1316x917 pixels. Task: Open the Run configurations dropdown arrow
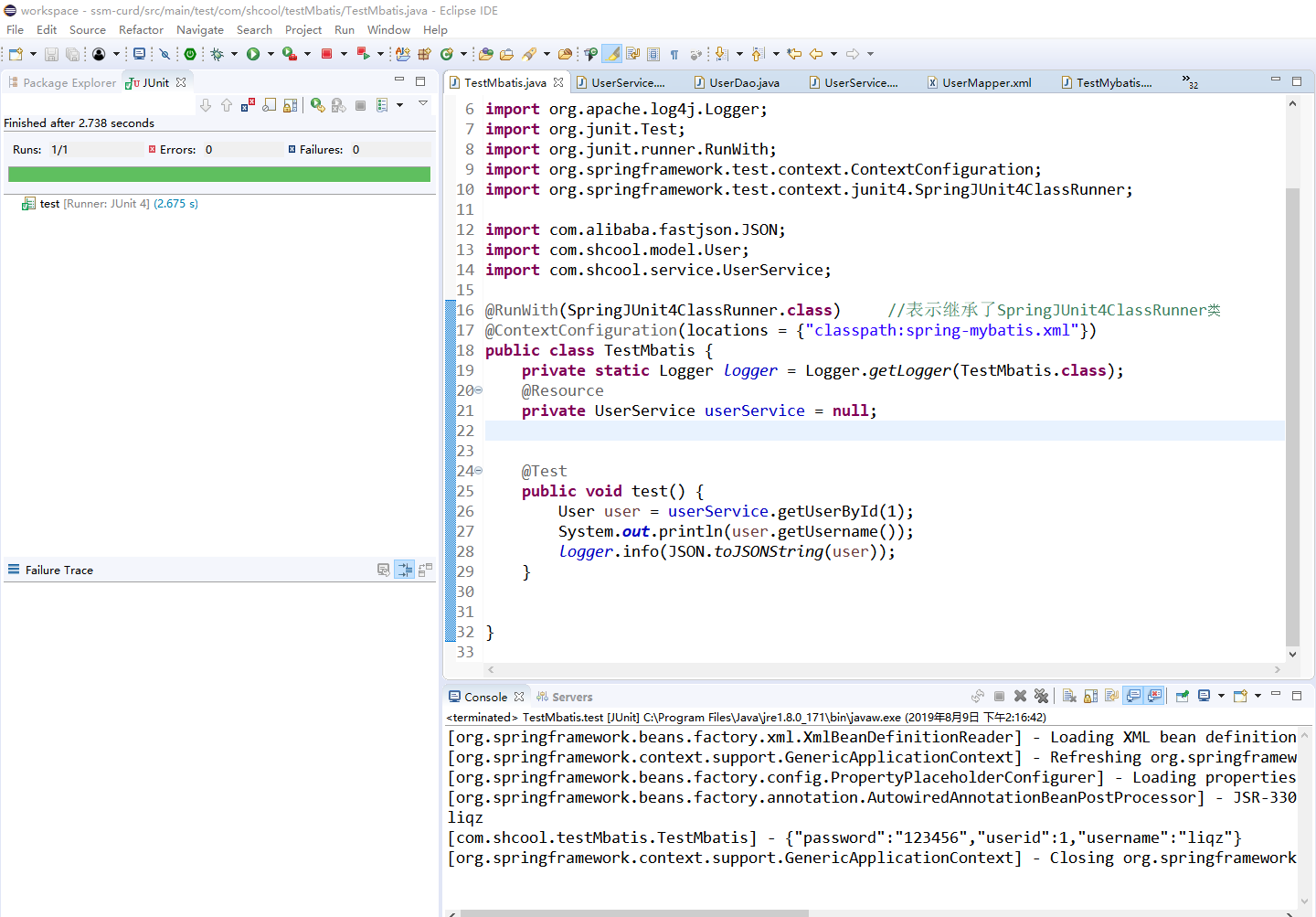point(271,55)
